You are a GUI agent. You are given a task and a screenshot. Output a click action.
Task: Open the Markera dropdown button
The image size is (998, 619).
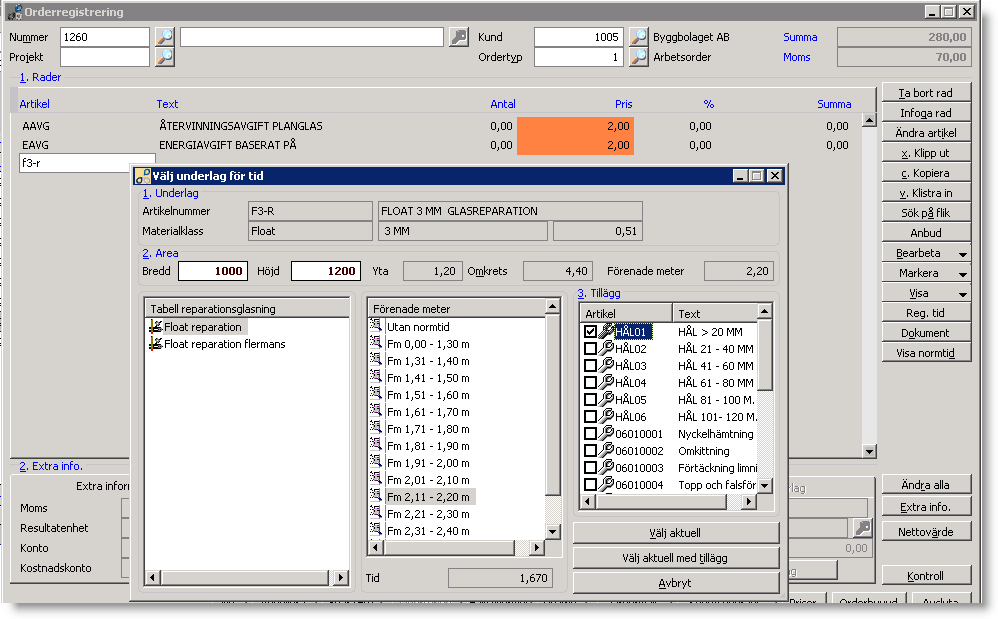[927, 273]
